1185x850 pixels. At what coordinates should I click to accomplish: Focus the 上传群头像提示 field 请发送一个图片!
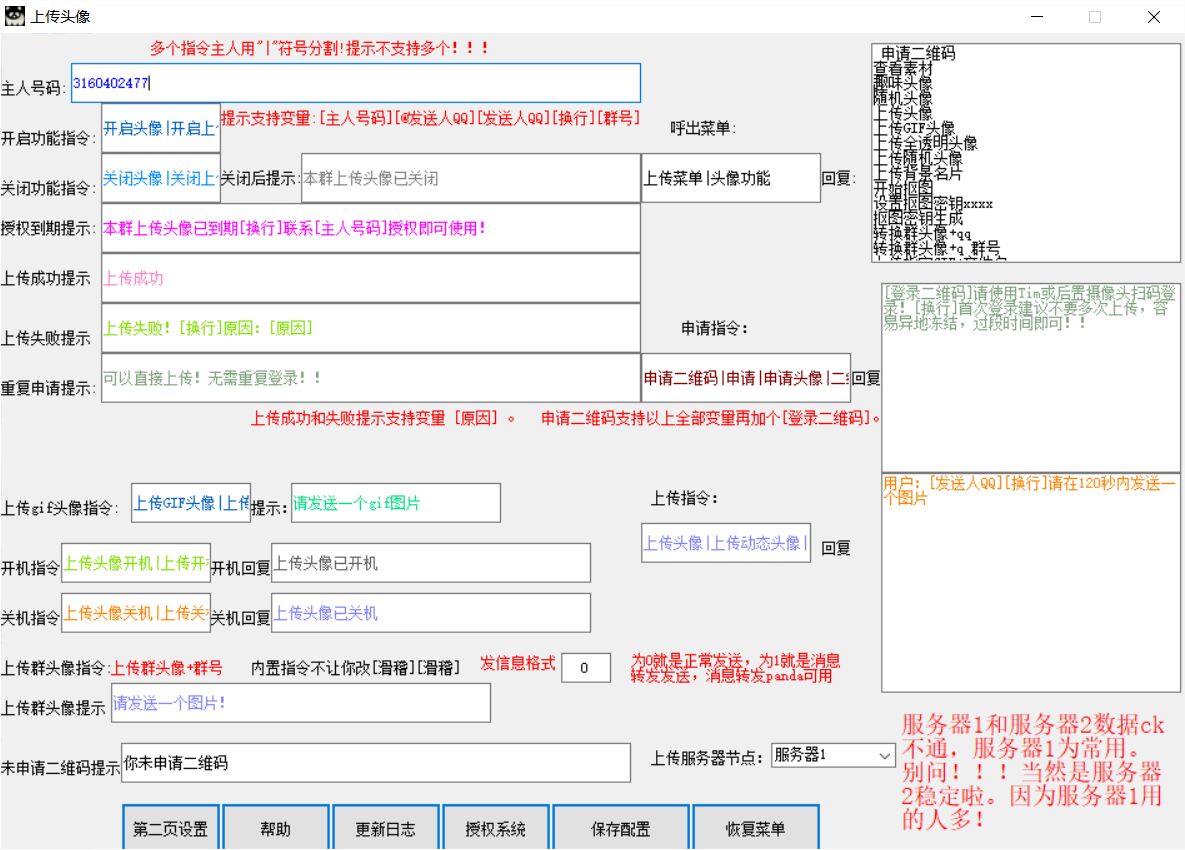click(301, 703)
